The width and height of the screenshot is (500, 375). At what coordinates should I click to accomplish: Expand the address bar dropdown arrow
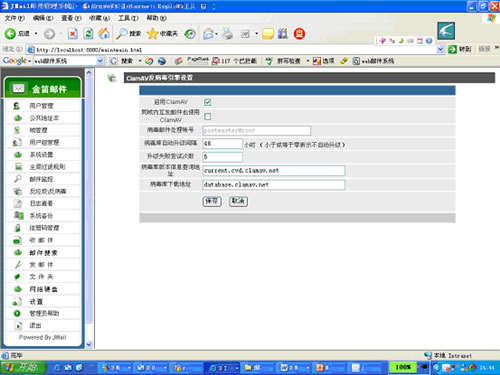(440, 50)
